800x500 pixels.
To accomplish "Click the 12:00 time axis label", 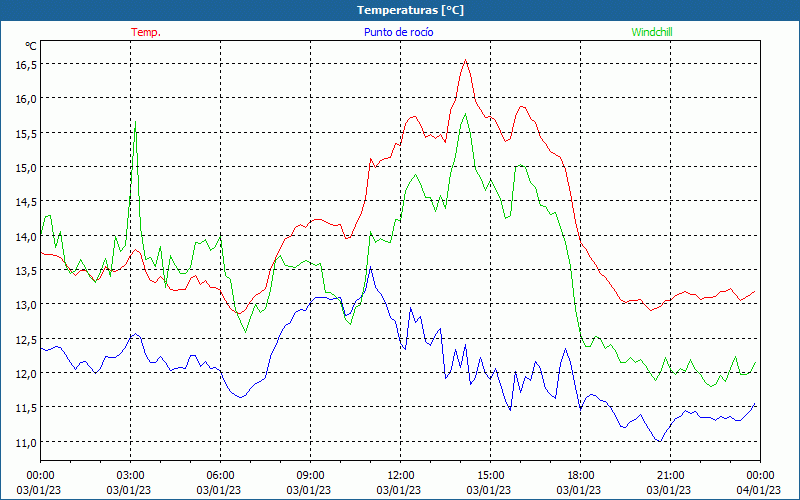I will 400,475.
